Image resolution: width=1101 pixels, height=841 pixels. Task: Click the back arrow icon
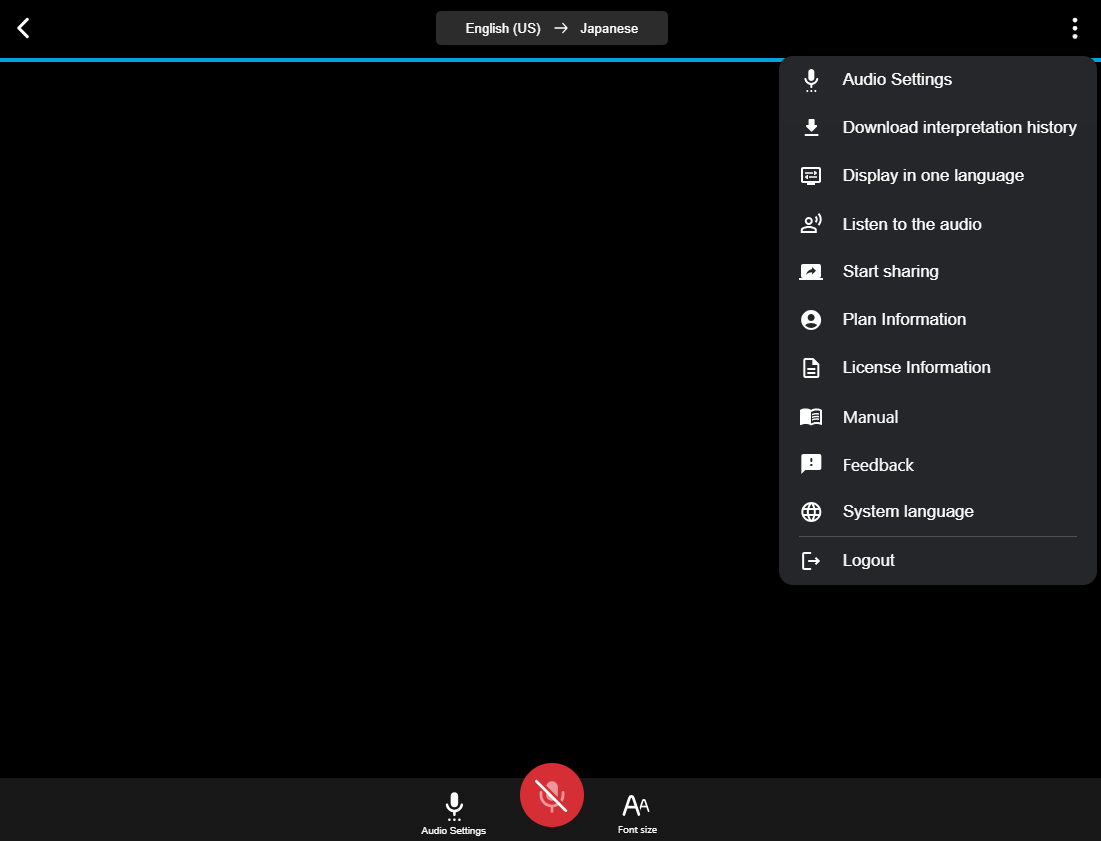pos(24,28)
